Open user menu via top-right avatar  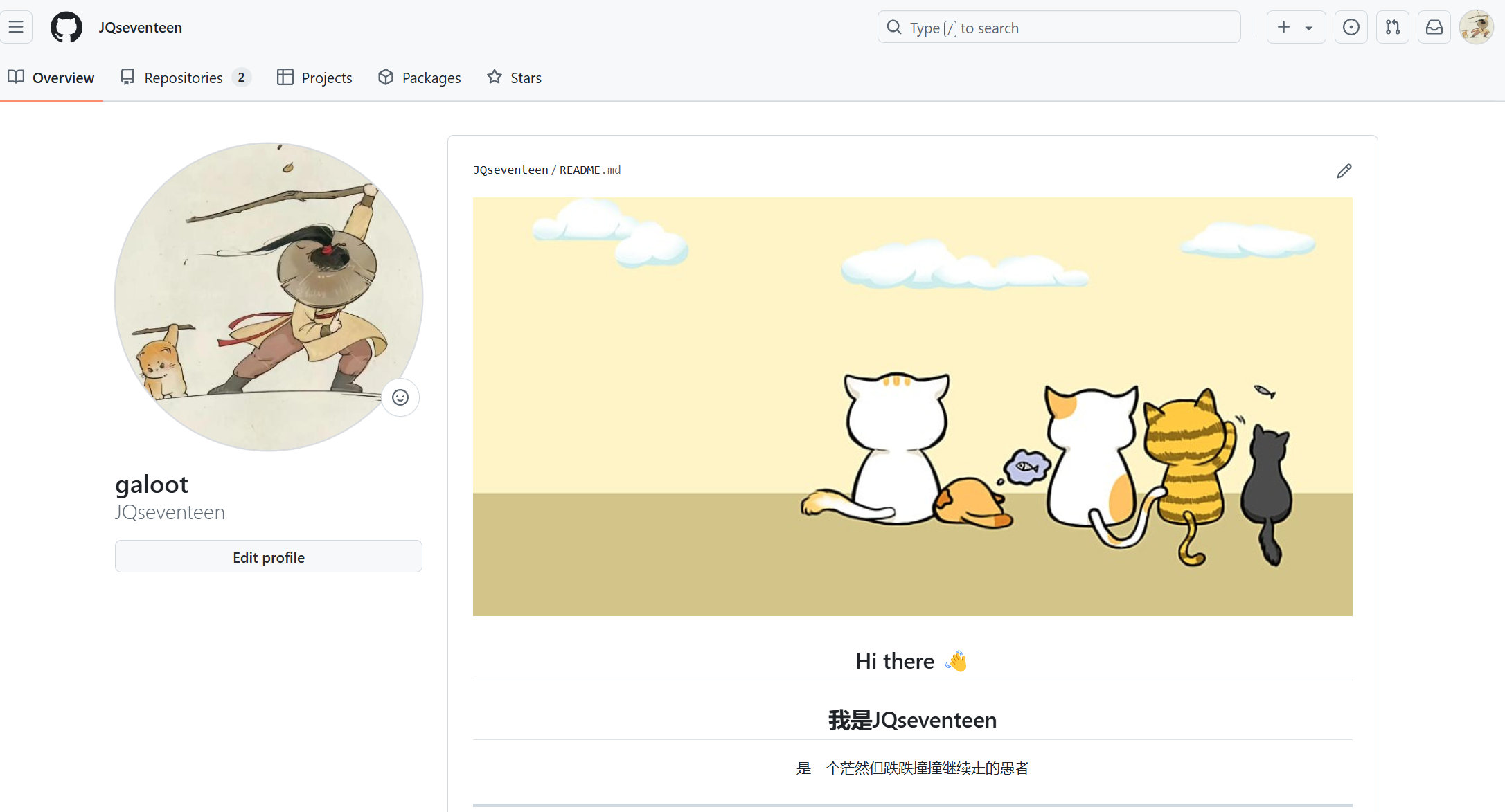coord(1476,28)
